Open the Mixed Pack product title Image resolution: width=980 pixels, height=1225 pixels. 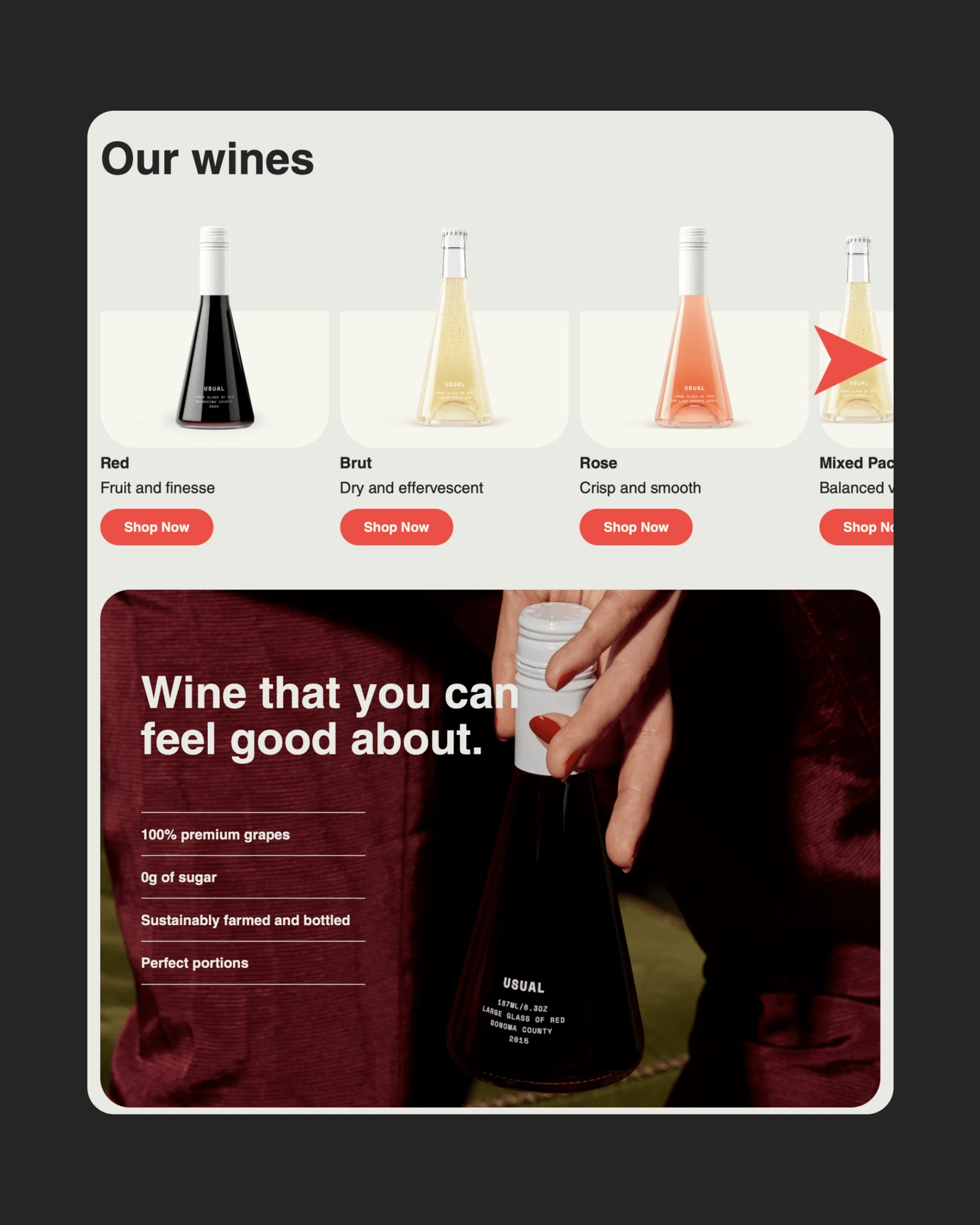pos(857,463)
